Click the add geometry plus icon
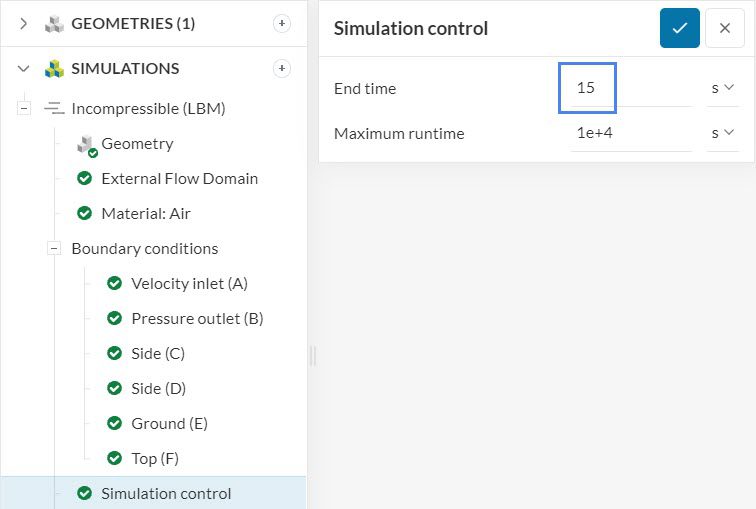Screen dimensions: 756x509 tap(282, 23)
